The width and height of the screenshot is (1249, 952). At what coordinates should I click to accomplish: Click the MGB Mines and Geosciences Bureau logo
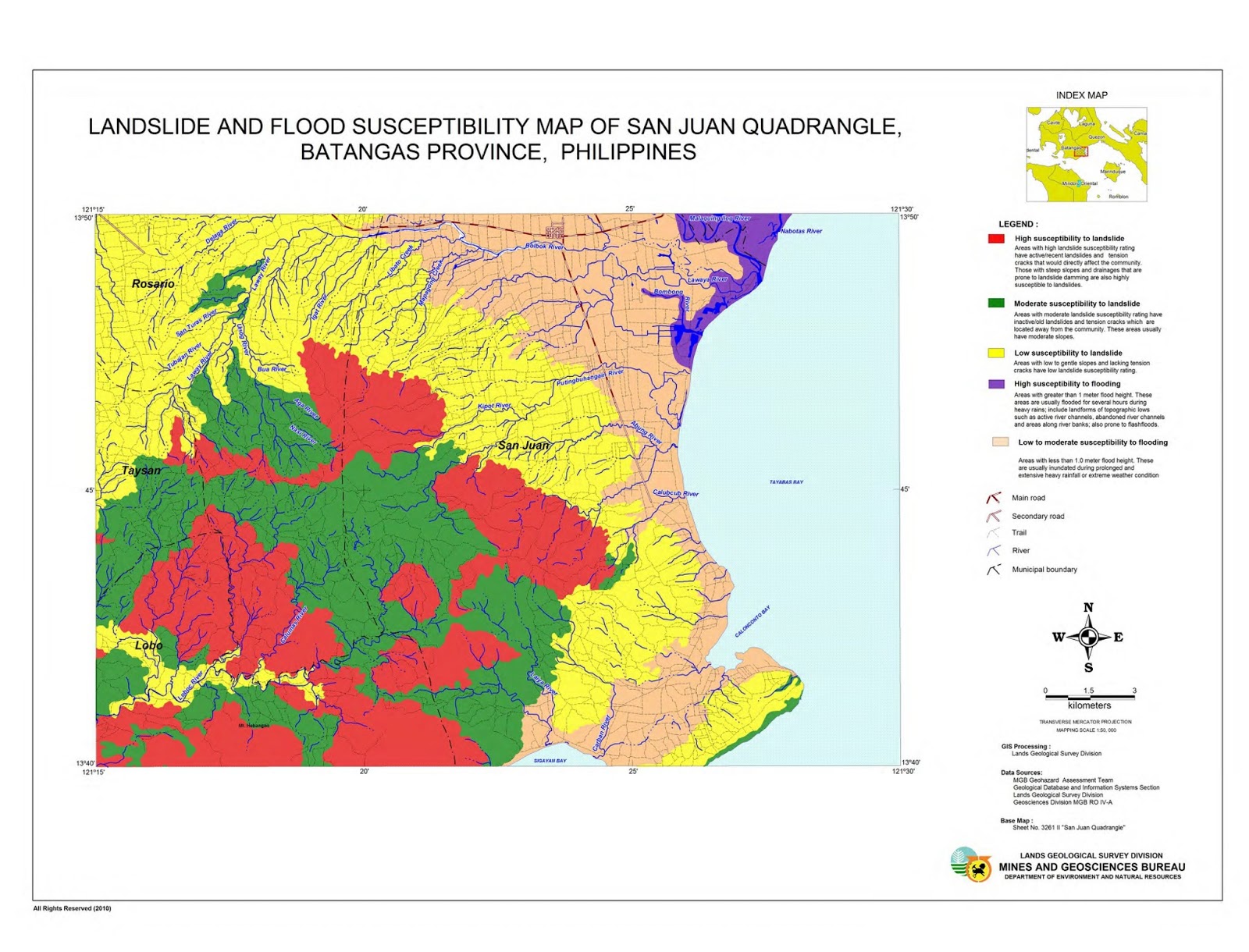click(981, 870)
